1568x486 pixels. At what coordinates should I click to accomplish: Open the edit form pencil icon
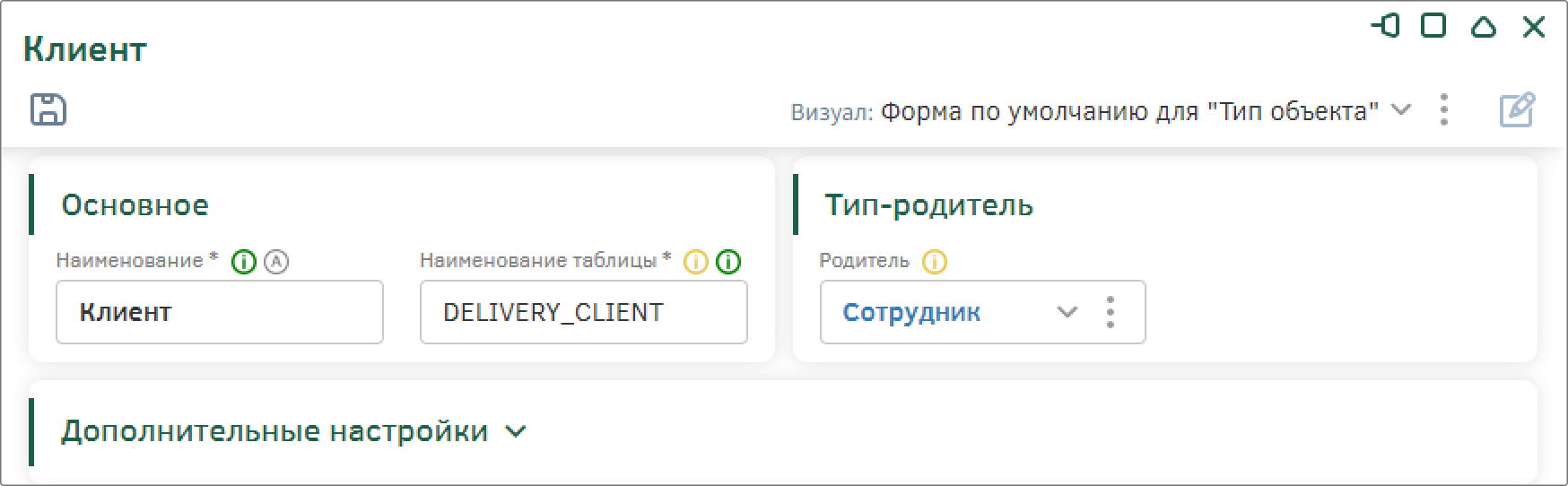click(x=1517, y=110)
